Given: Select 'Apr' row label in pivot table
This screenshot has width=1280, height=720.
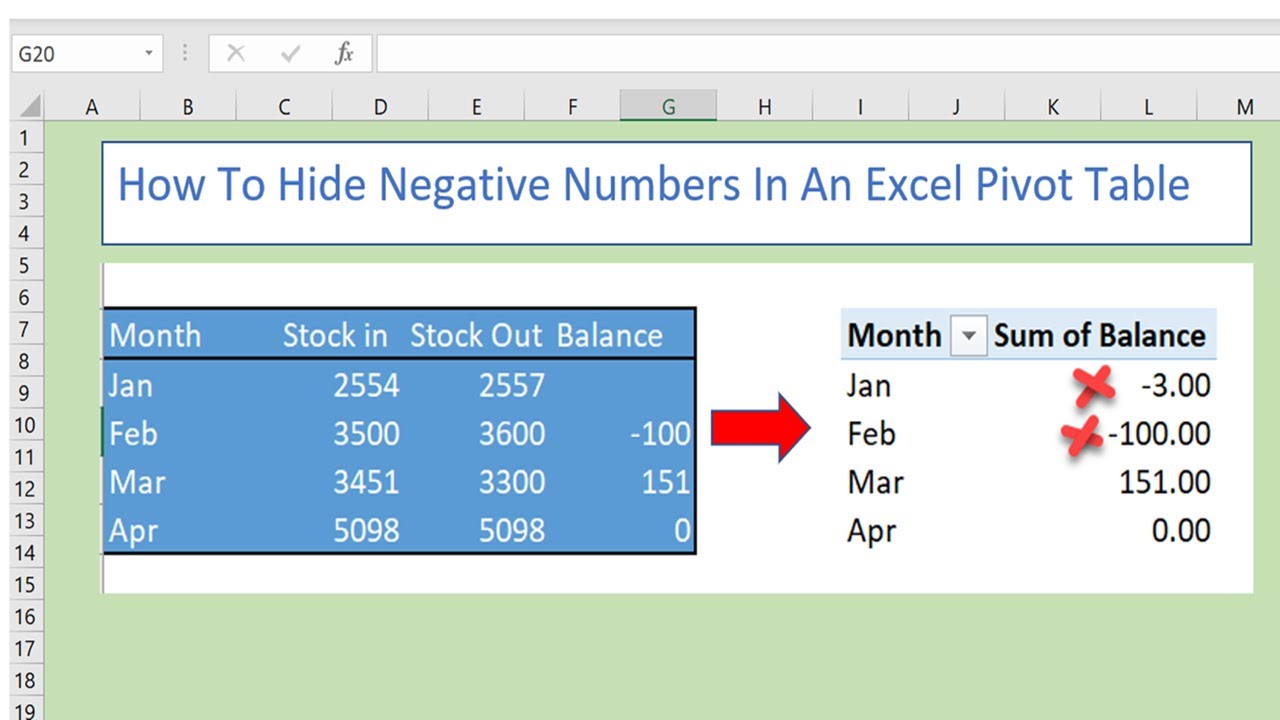Looking at the screenshot, I should pyautogui.click(x=871, y=531).
